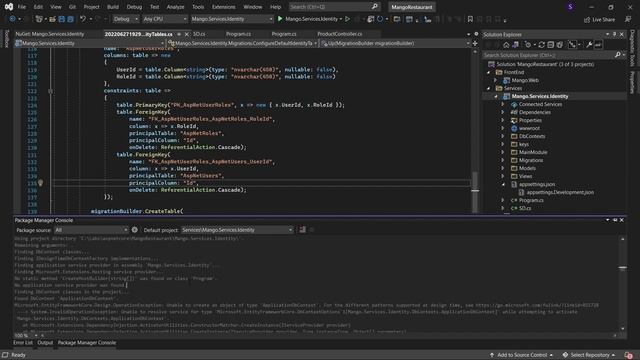Click the account profile S avatar
The width and height of the screenshot is (640, 360).
coord(570,7)
